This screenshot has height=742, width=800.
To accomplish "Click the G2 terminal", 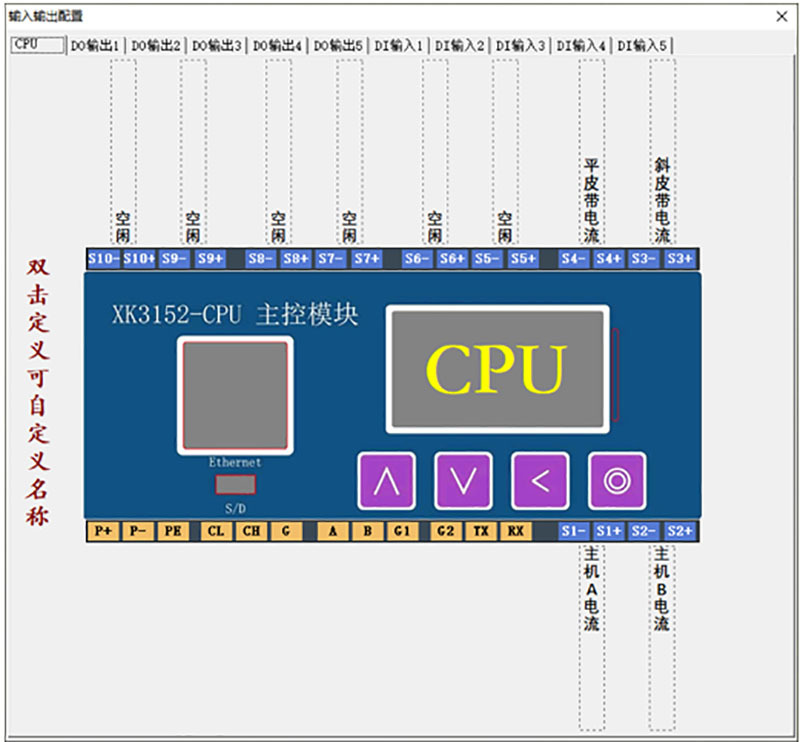I will click(x=446, y=531).
